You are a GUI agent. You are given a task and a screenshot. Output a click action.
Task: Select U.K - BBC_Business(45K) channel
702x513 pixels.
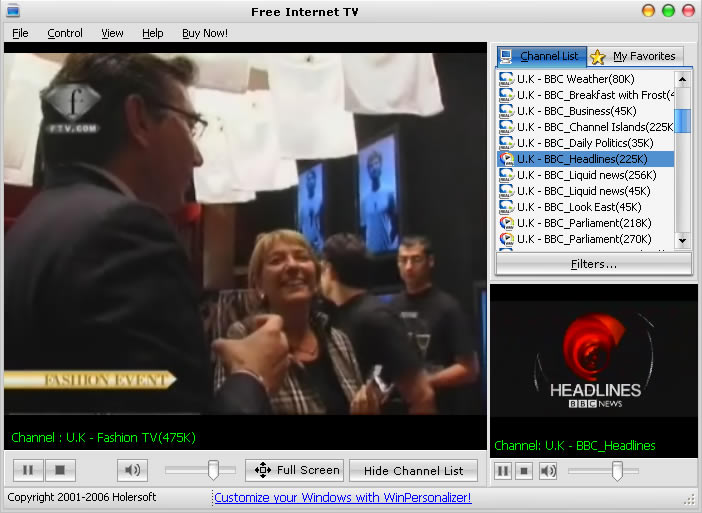click(585, 111)
